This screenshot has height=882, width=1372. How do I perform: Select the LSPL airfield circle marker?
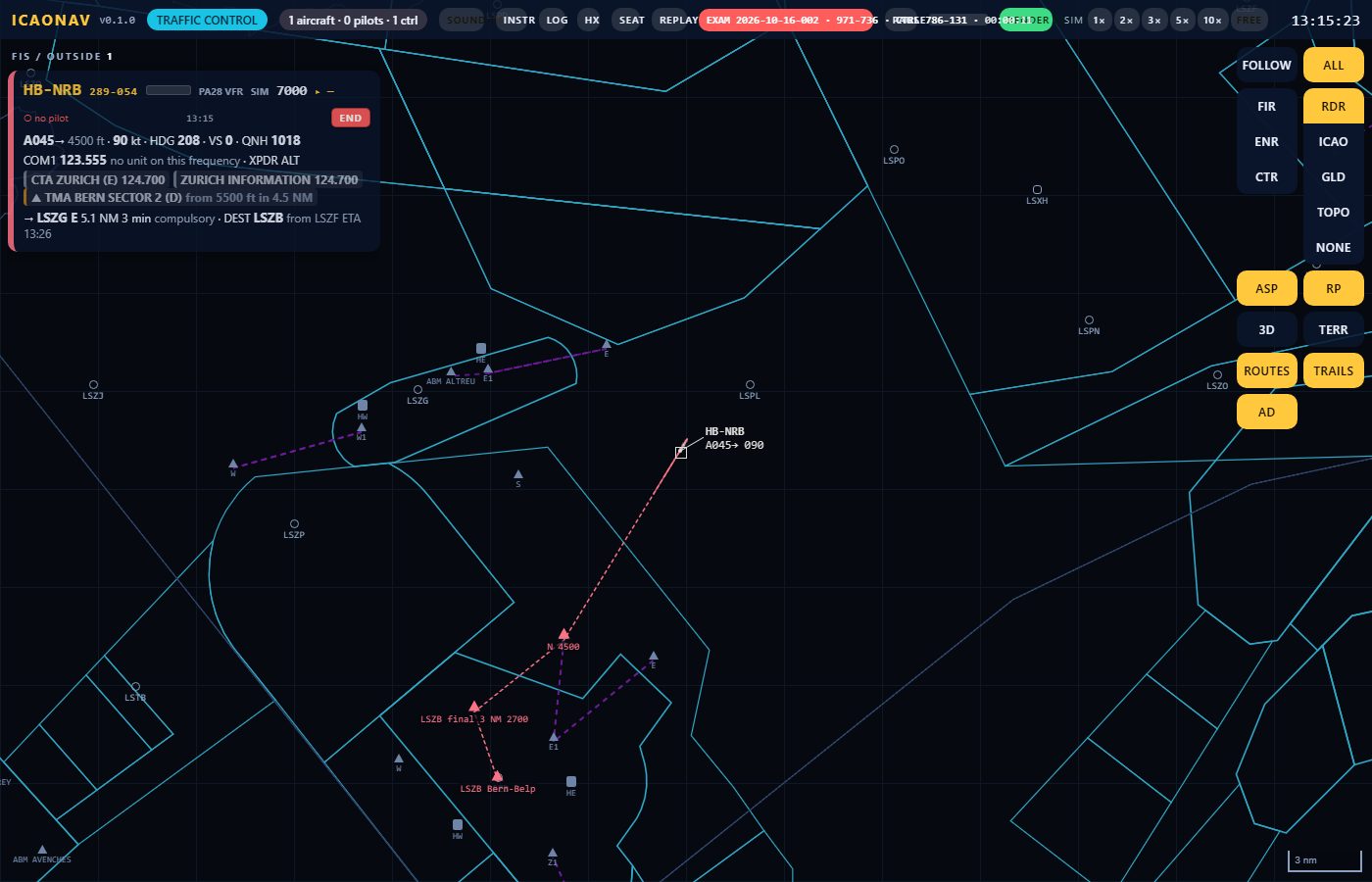click(x=750, y=385)
